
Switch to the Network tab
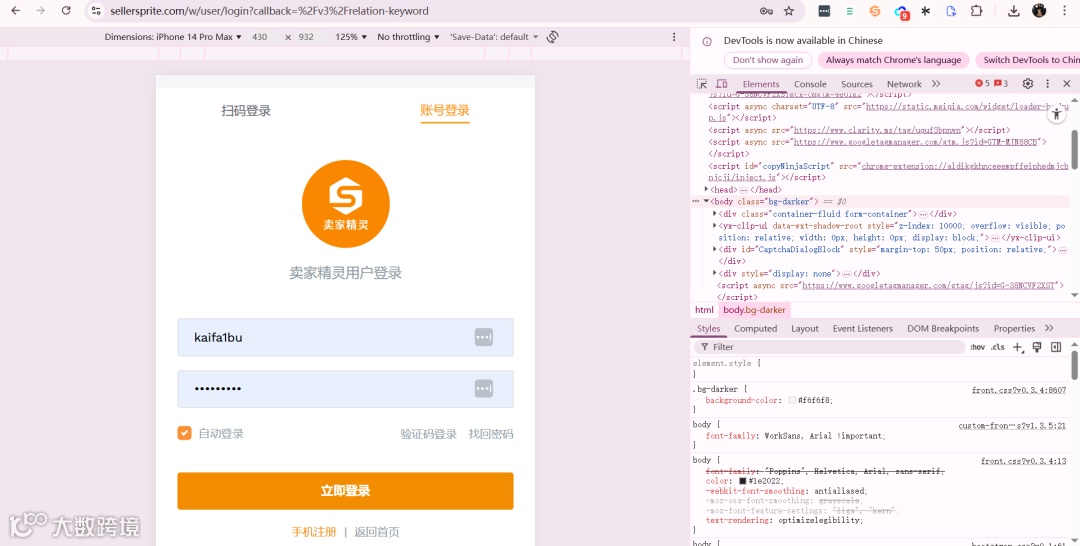point(904,84)
